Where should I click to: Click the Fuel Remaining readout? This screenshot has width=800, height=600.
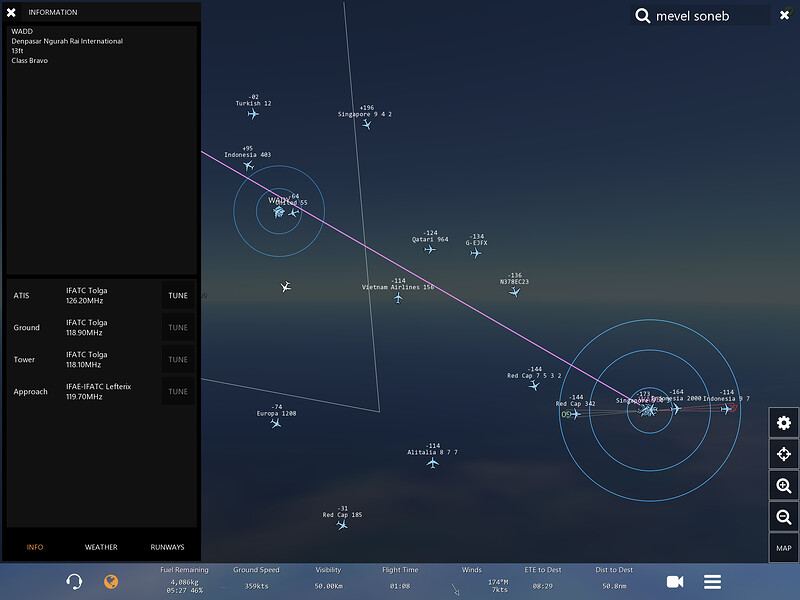(184, 580)
